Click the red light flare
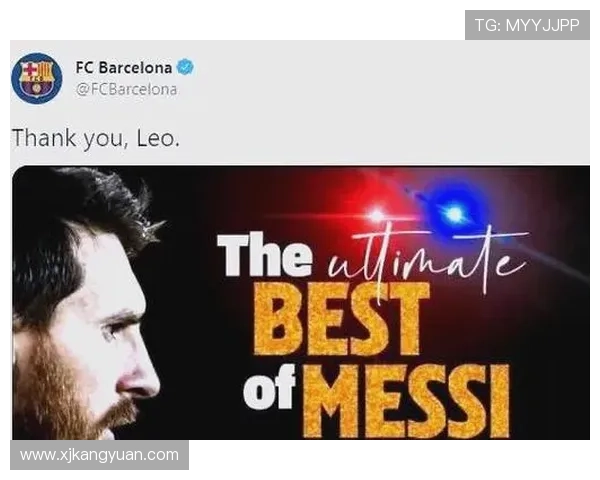Viewport: 600px width, 480px height. tap(377, 214)
